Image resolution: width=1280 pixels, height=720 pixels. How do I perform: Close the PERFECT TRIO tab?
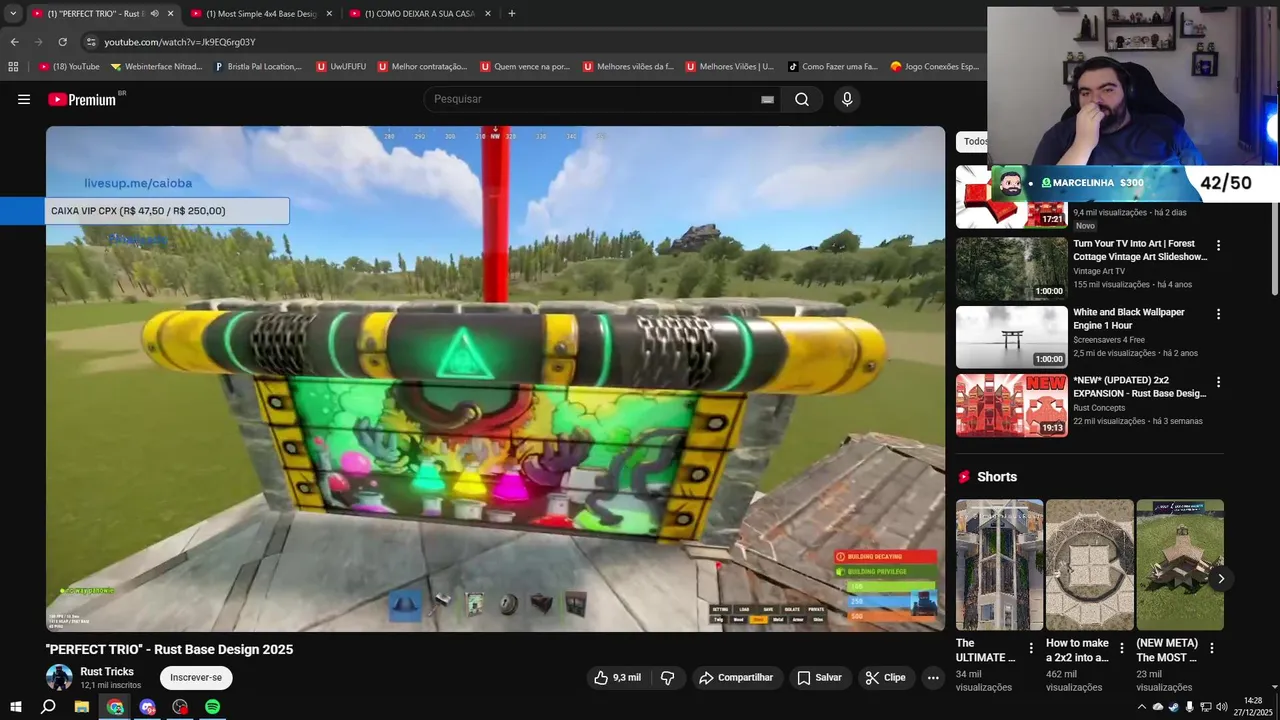170,13
